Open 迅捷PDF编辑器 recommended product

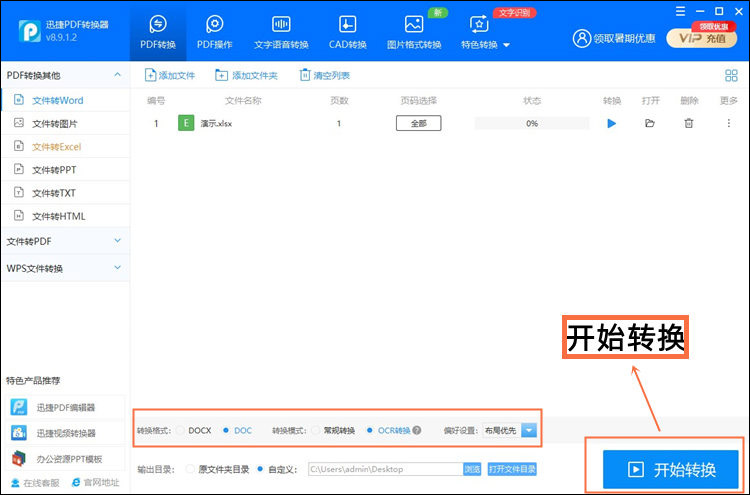point(66,407)
